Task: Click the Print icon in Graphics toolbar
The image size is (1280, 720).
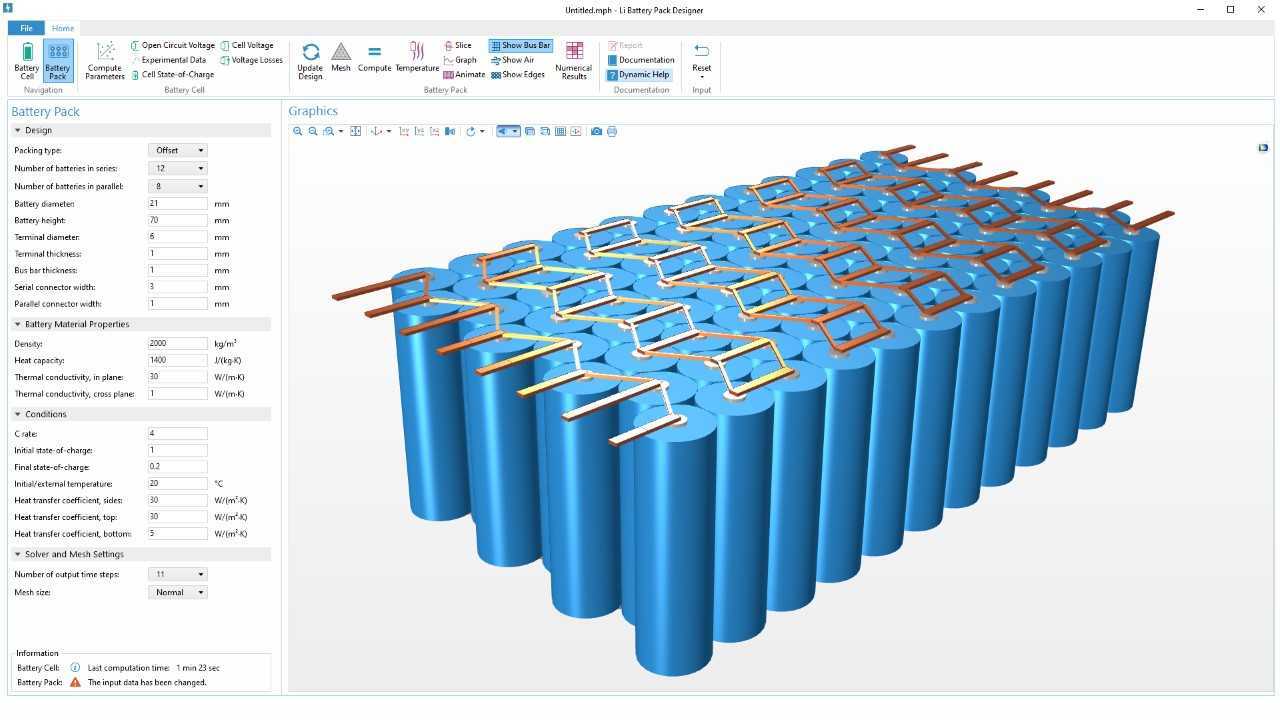Action: (x=612, y=131)
